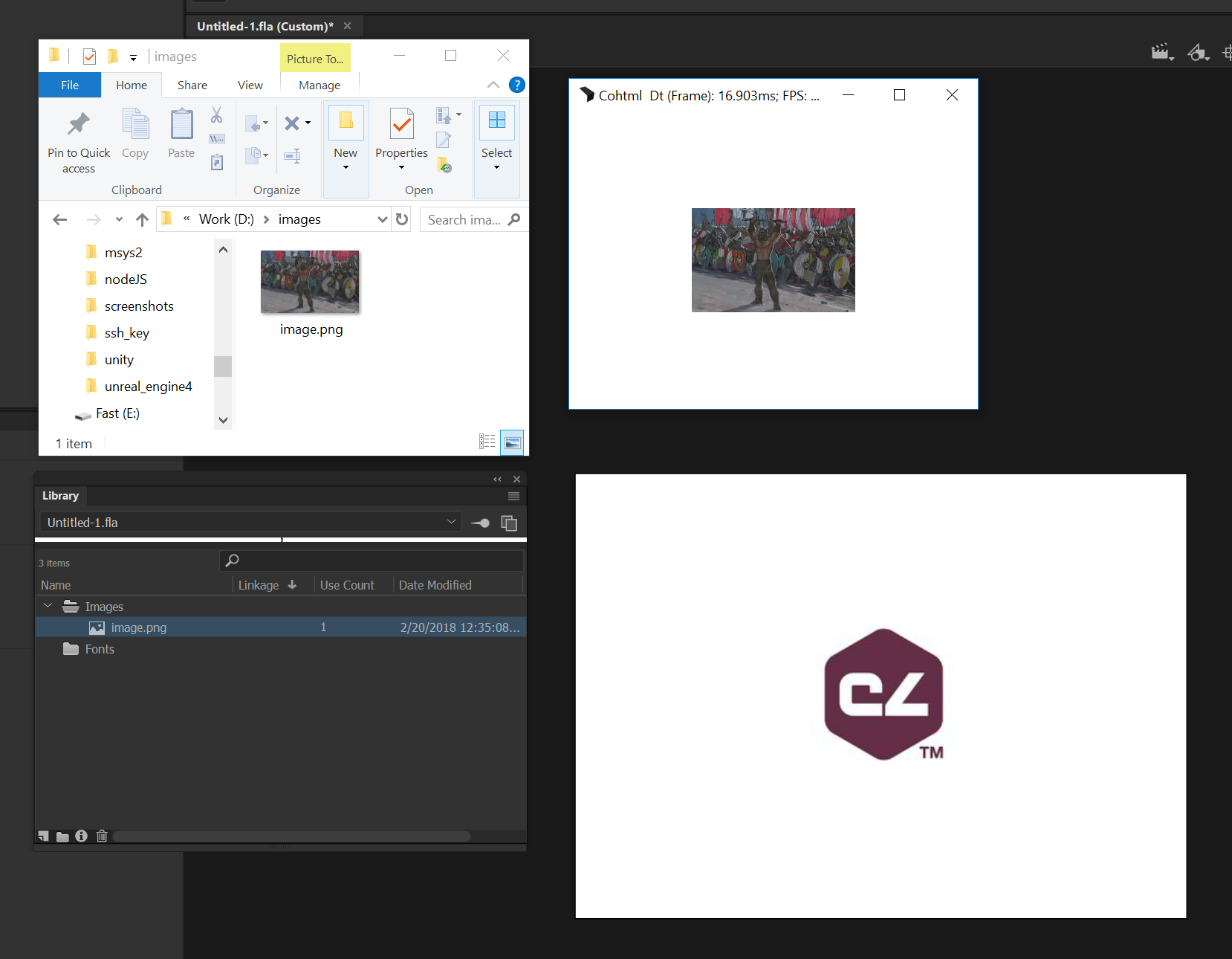Close the Untitled-1.fla document tab
The image size is (1232, 959).
(x=347, y=26)
